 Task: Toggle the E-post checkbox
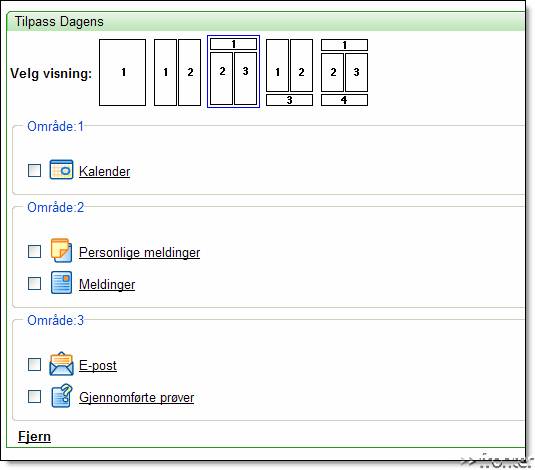(x=34, y=365)
